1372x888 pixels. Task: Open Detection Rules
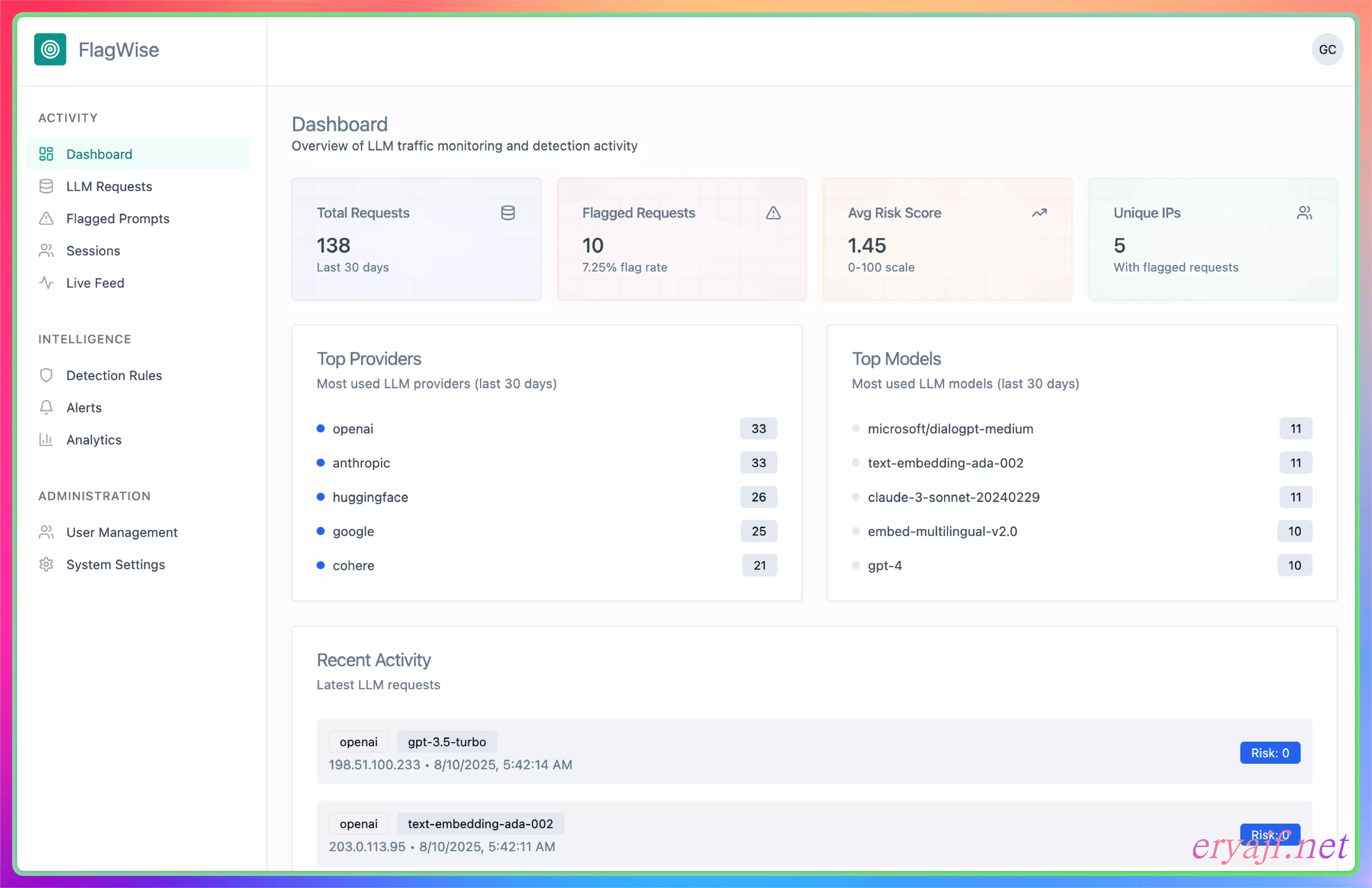coord(138,375)
